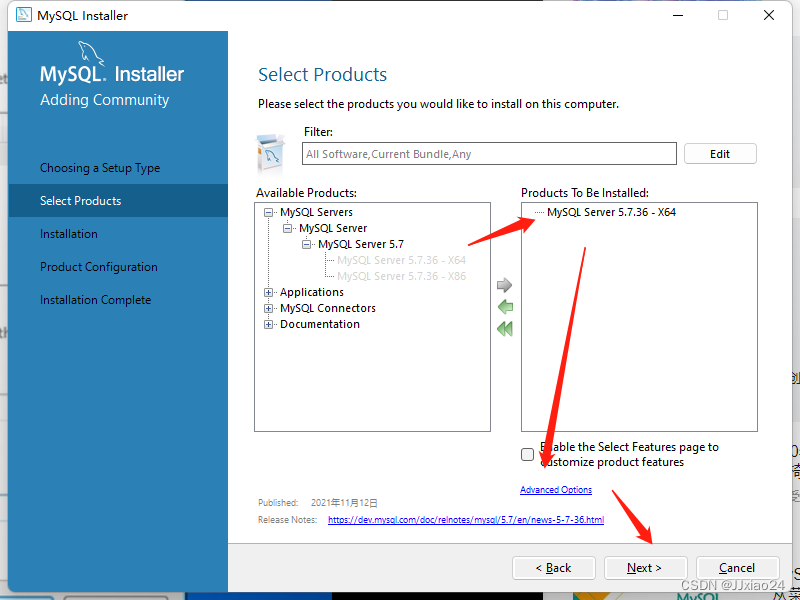Click inside the Filter text field
The width and height of the screenshot is (800, 600).
point(489,154)
